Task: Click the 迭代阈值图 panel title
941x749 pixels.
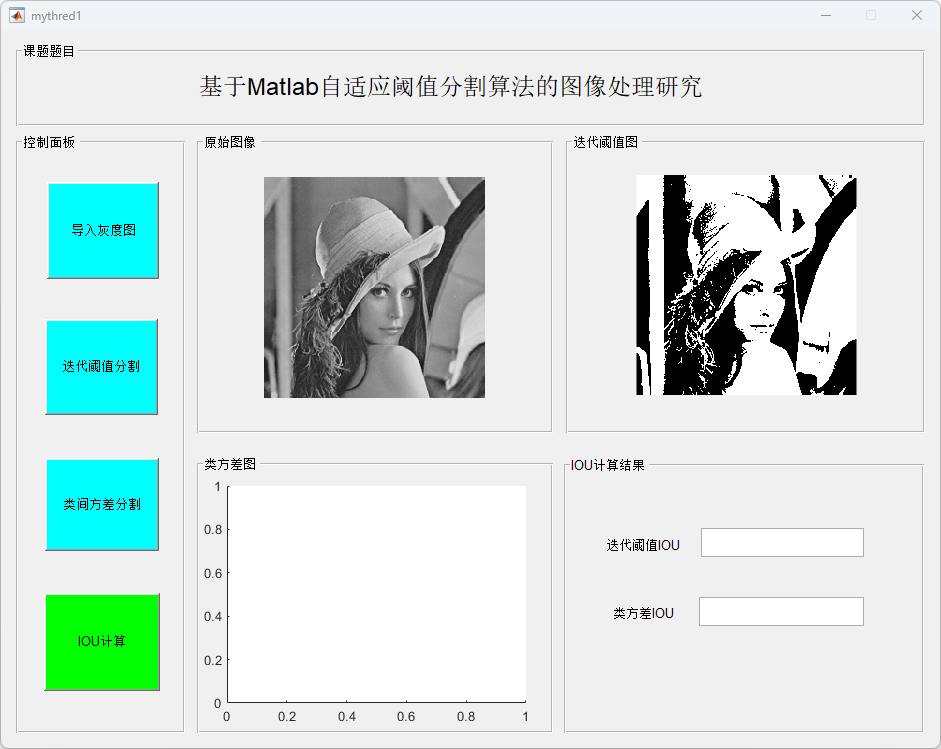Action: coord(606,142)
